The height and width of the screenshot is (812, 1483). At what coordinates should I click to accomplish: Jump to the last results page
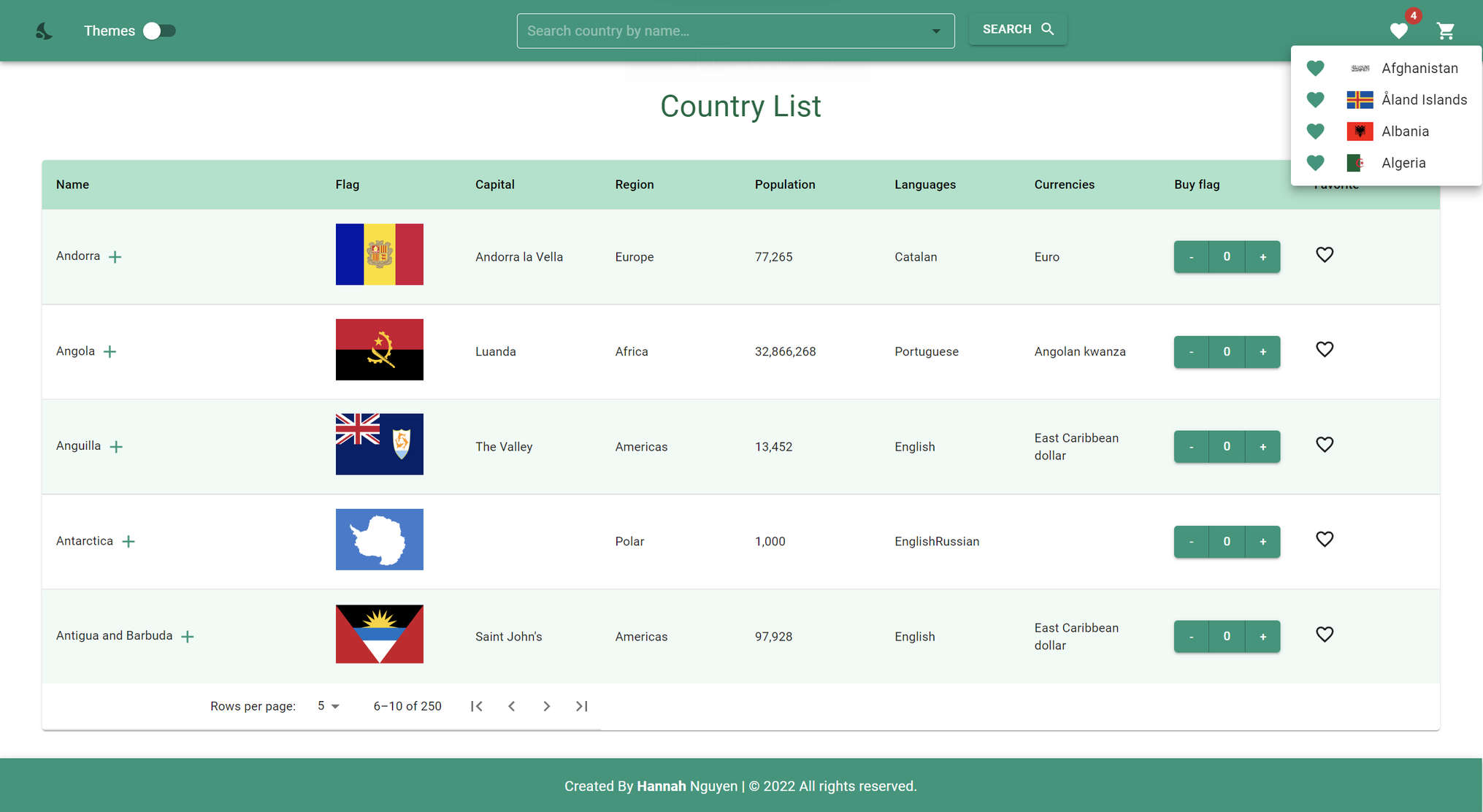tap(582, 706)
